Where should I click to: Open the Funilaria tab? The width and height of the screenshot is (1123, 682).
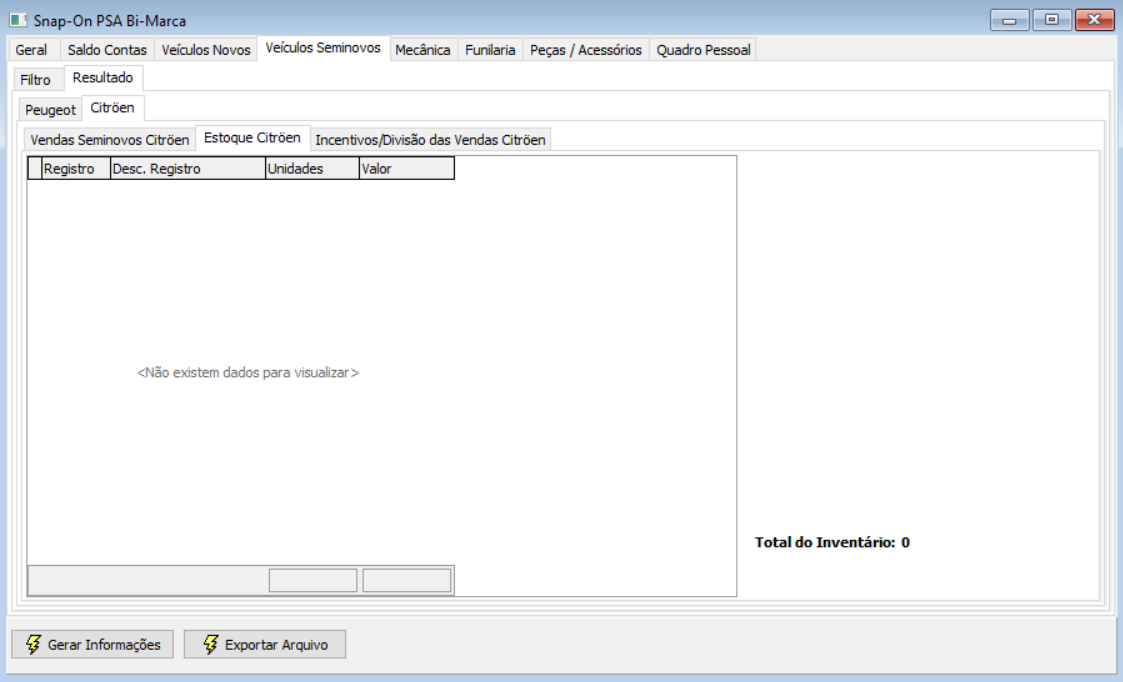point(490,49)
